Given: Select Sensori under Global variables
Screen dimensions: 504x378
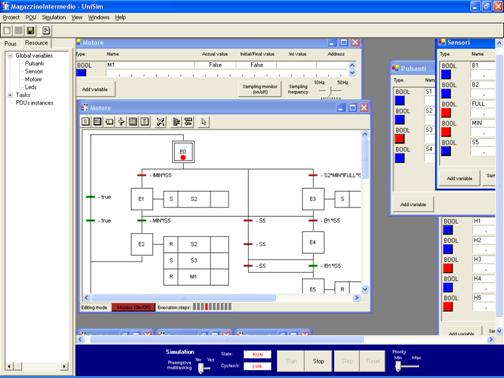Looking at the screenshot, I should tap(34, 71).
